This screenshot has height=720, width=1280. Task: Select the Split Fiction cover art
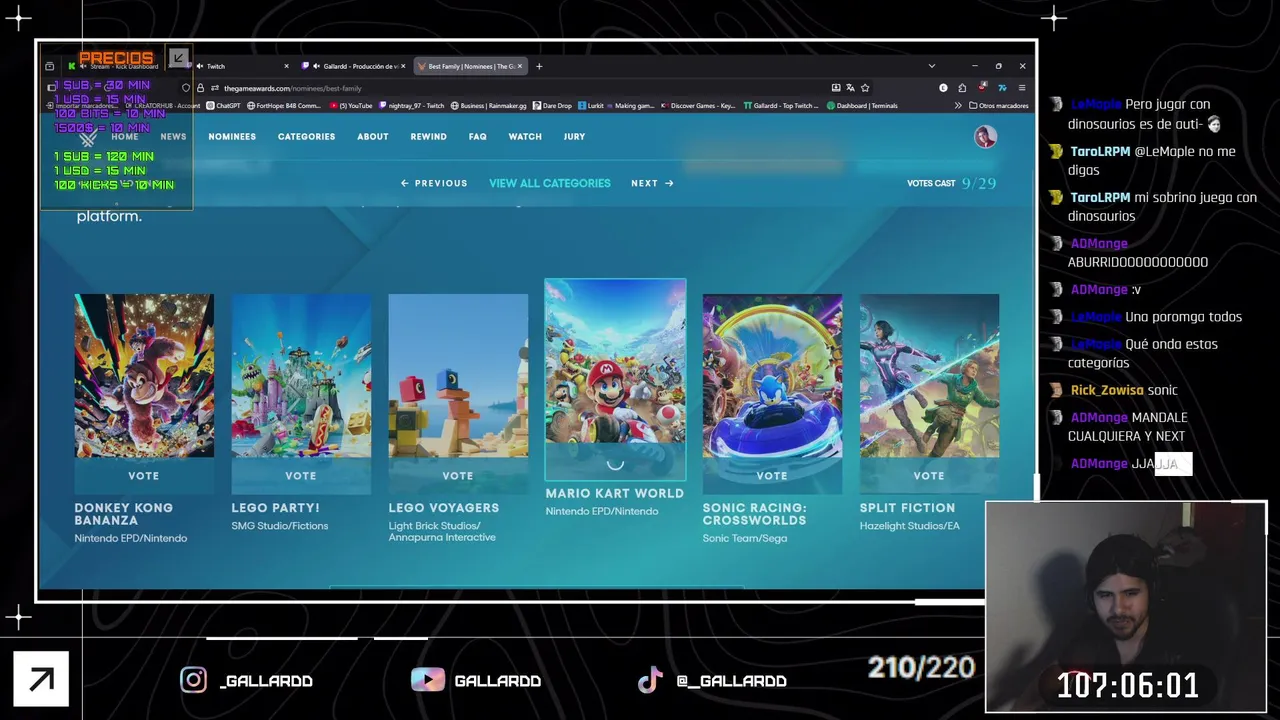point(929,375)
